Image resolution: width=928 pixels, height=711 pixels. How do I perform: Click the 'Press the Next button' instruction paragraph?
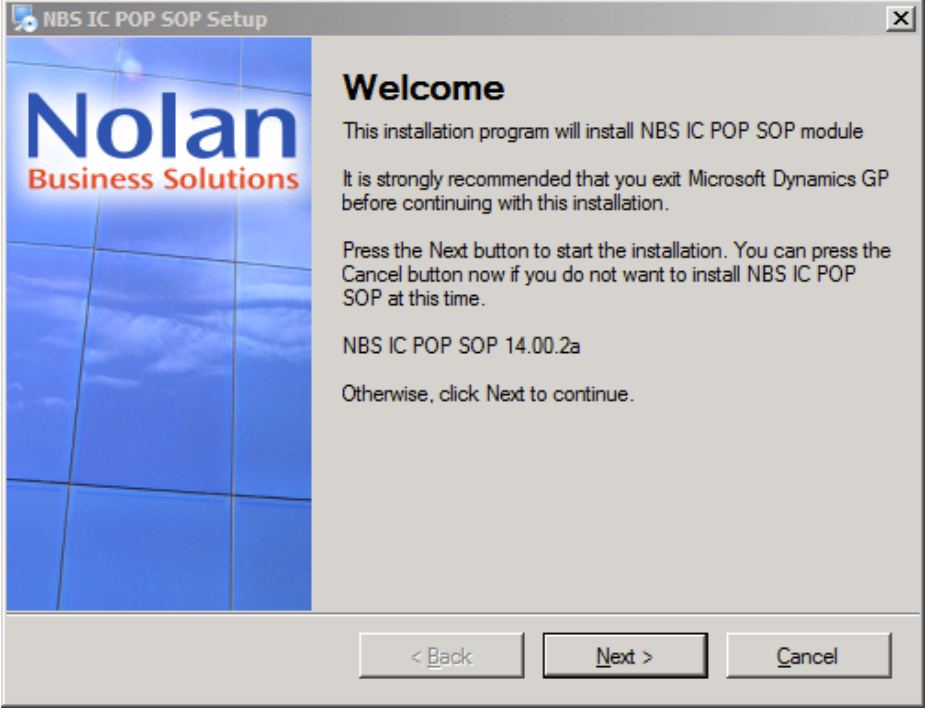point(615,274)
